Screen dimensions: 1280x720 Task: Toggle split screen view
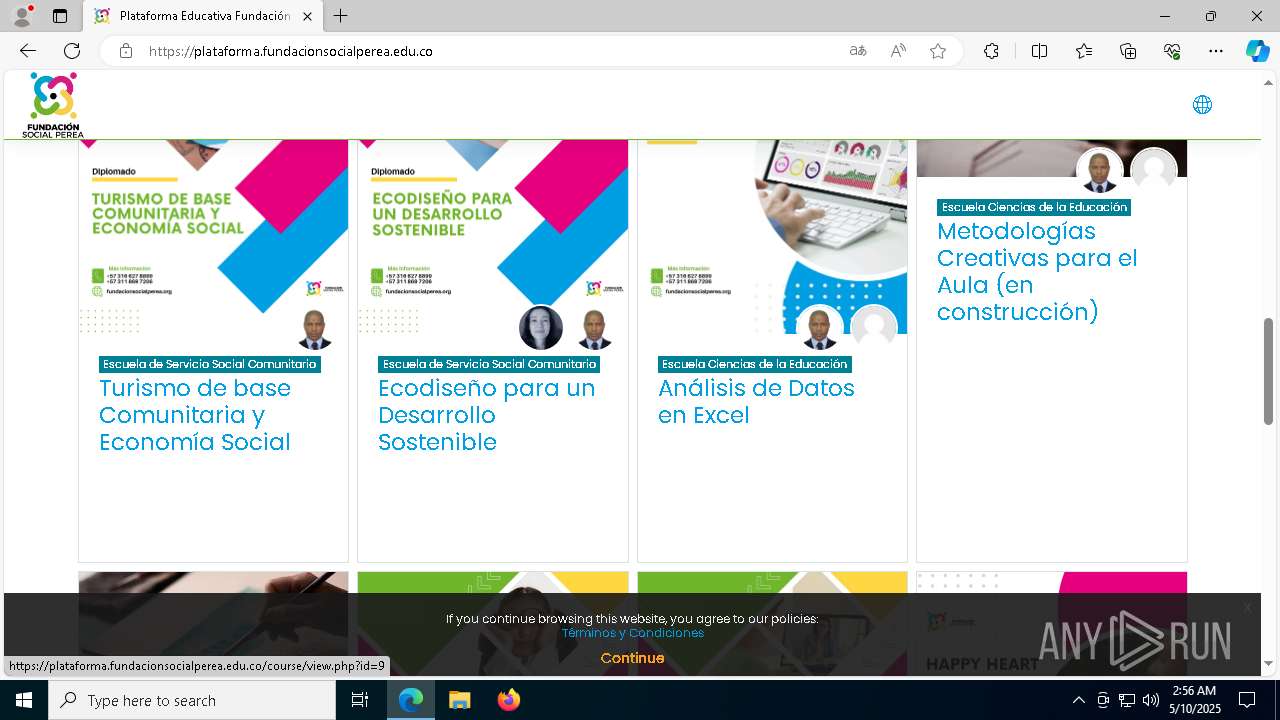click(1039, 51)
